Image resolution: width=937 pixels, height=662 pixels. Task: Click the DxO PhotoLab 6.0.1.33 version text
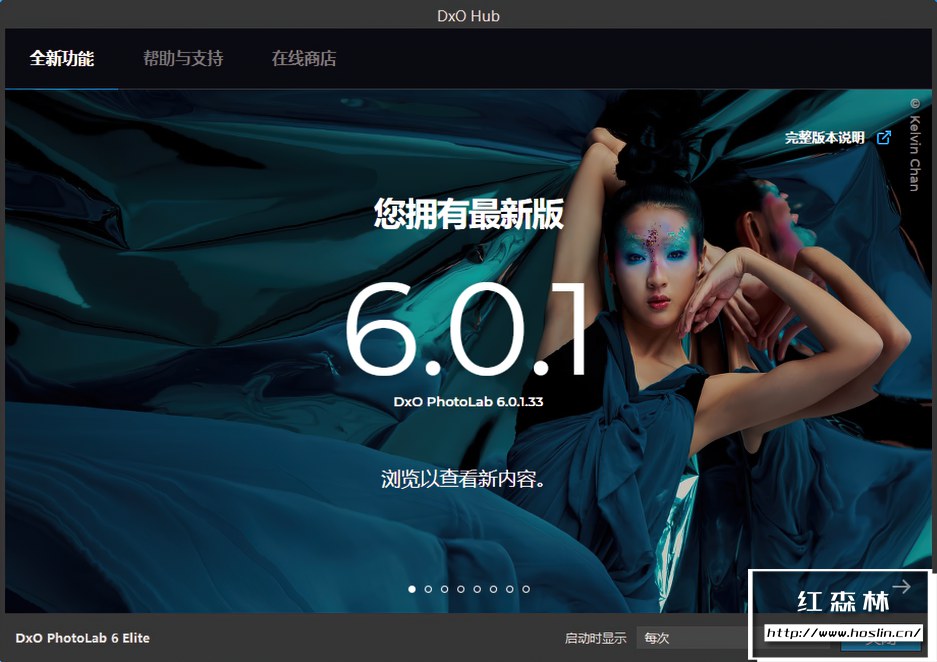(x=468, y=402)
